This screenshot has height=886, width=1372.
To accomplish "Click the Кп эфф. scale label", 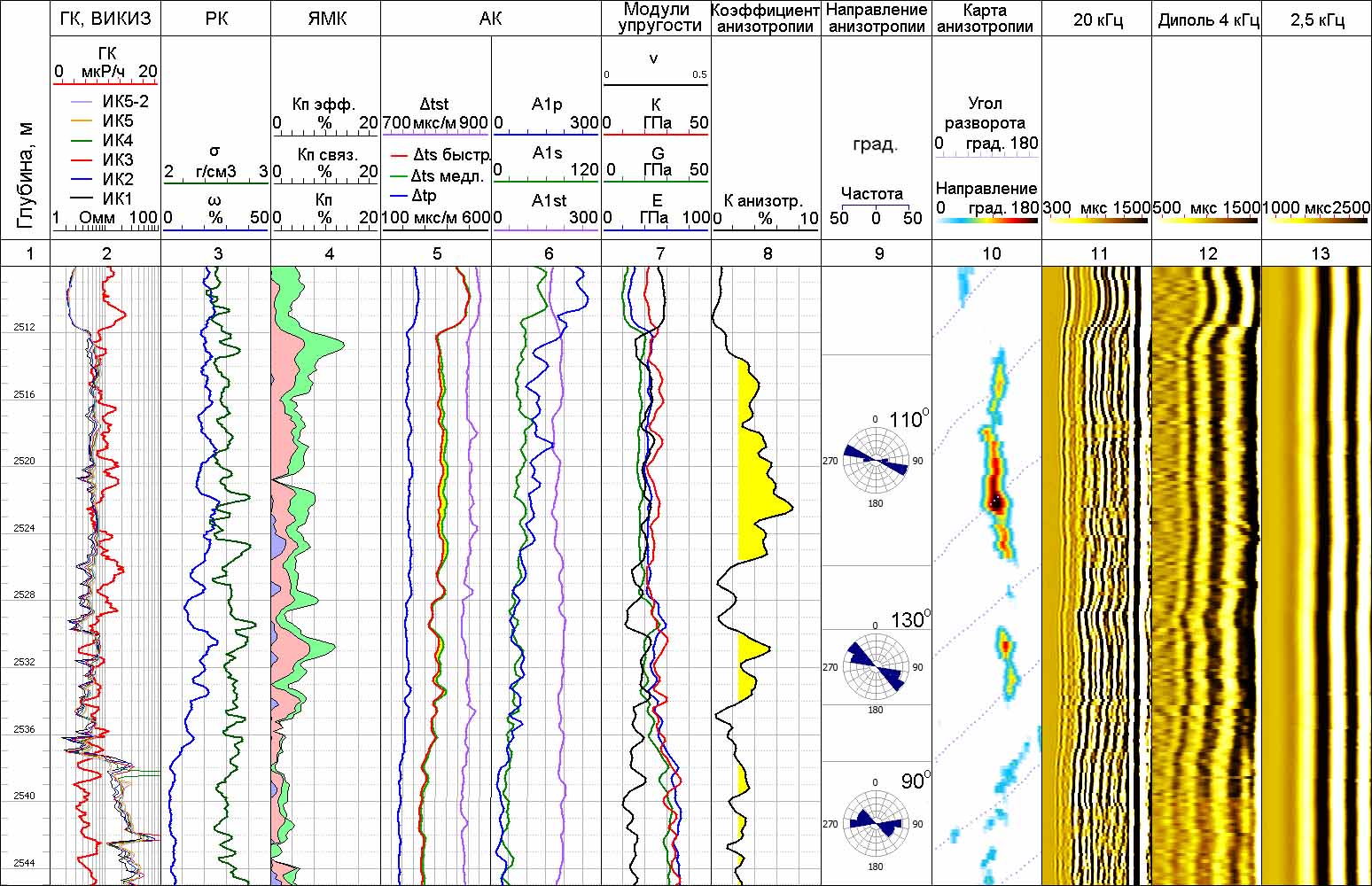I will point(324,105).
